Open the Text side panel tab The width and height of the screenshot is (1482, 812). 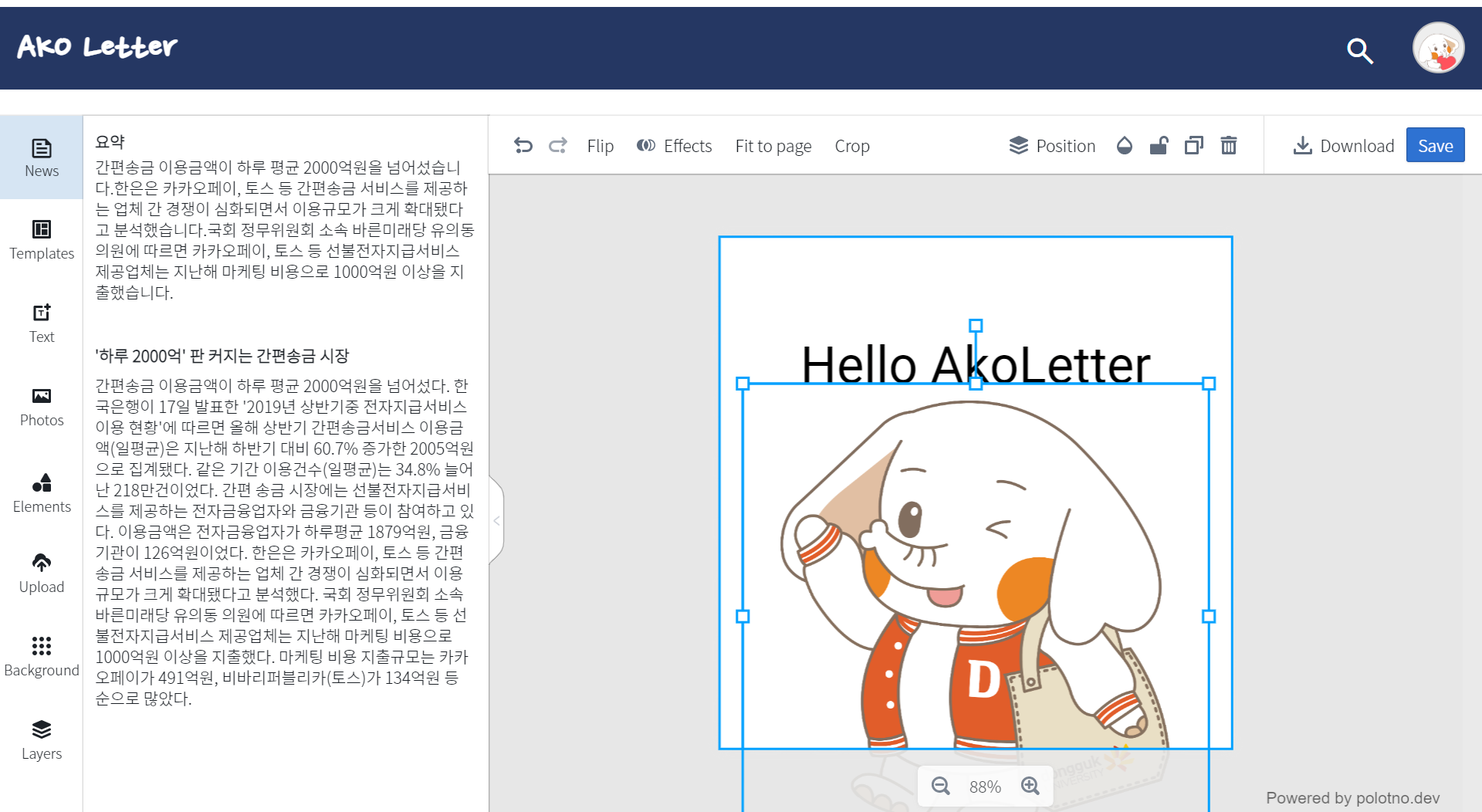(42, 323)
